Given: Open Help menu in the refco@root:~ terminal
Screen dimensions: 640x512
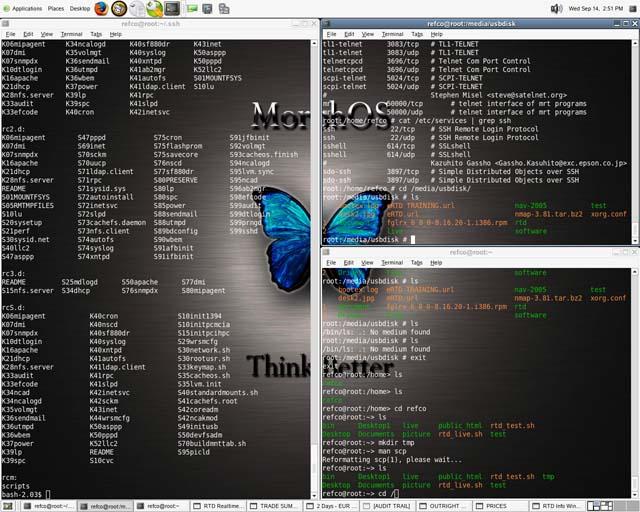Looking at the screenshot, I should pos(436,263).
